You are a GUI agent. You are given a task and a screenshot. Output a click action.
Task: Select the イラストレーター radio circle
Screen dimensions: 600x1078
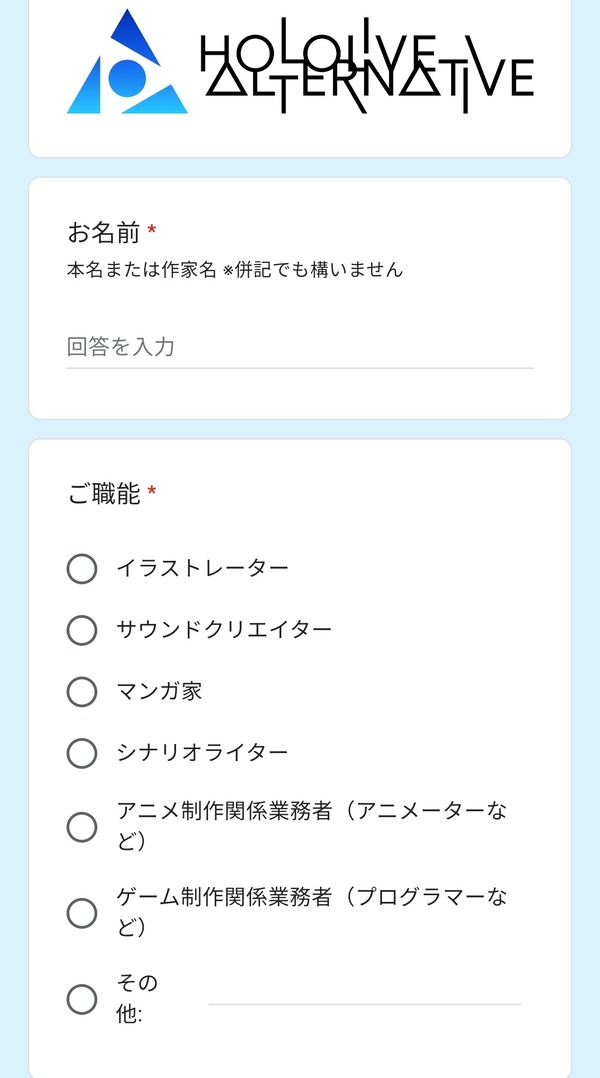coord(82,569)
